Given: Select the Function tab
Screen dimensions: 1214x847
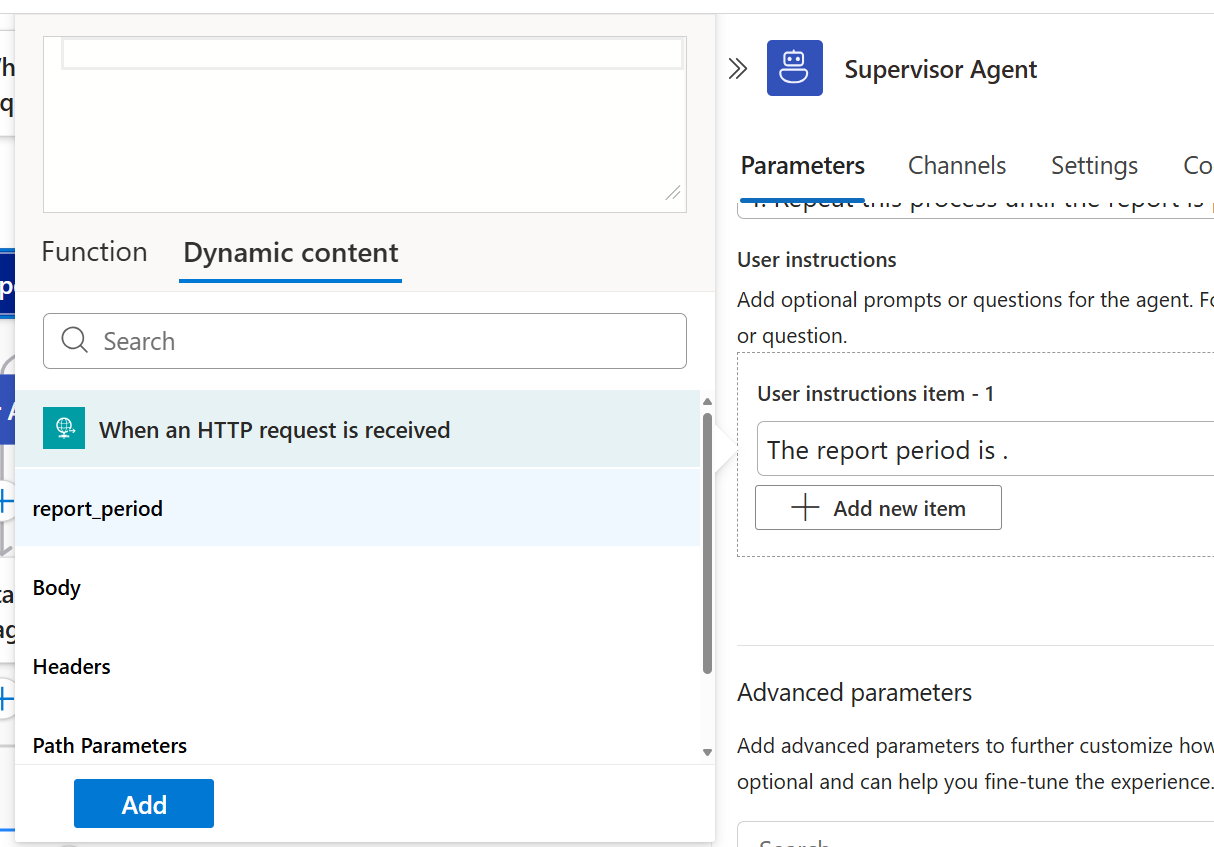Looking at the screenshot, I should coord(94,252).
